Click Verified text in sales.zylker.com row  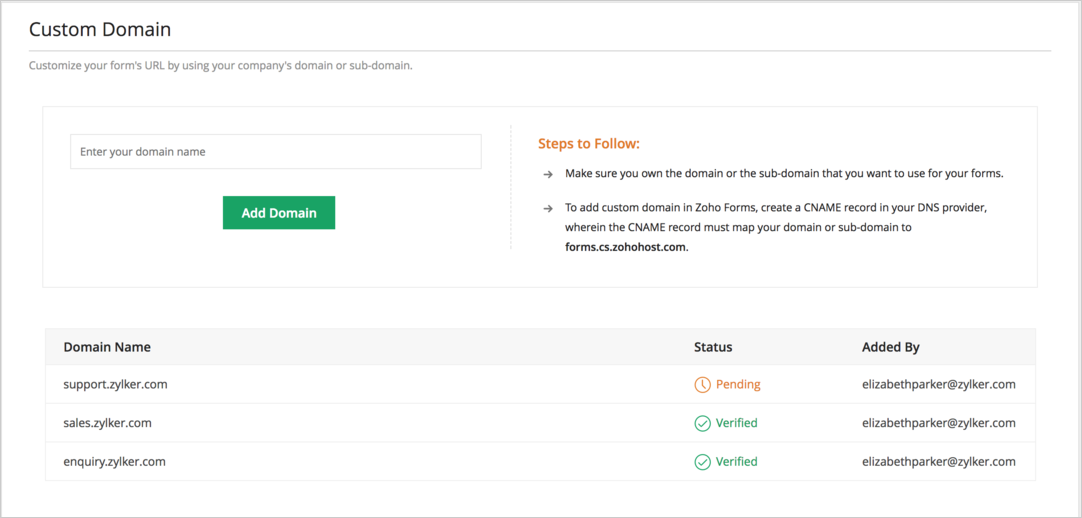(737, 423)
